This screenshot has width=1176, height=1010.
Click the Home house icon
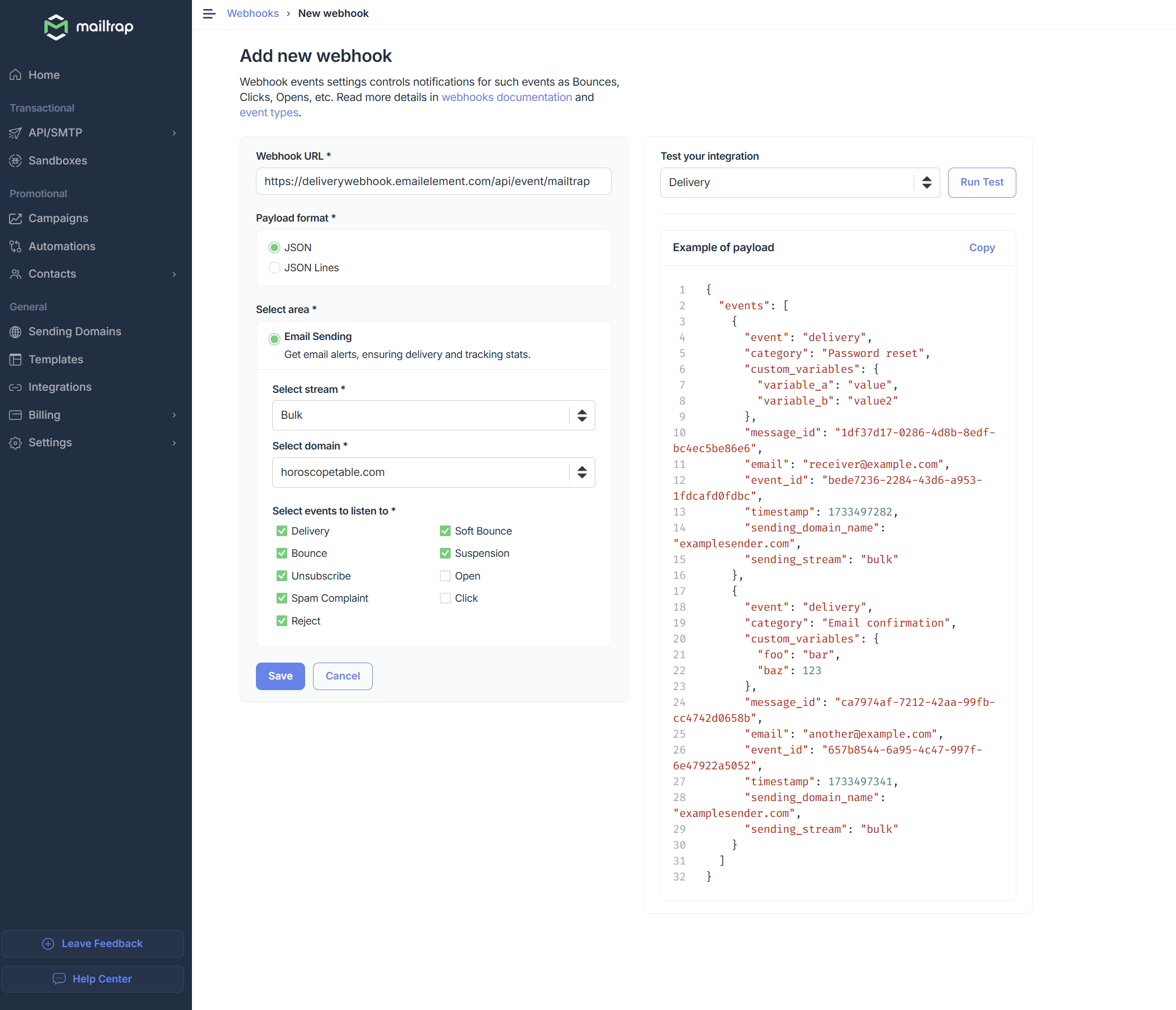(15, 75)
